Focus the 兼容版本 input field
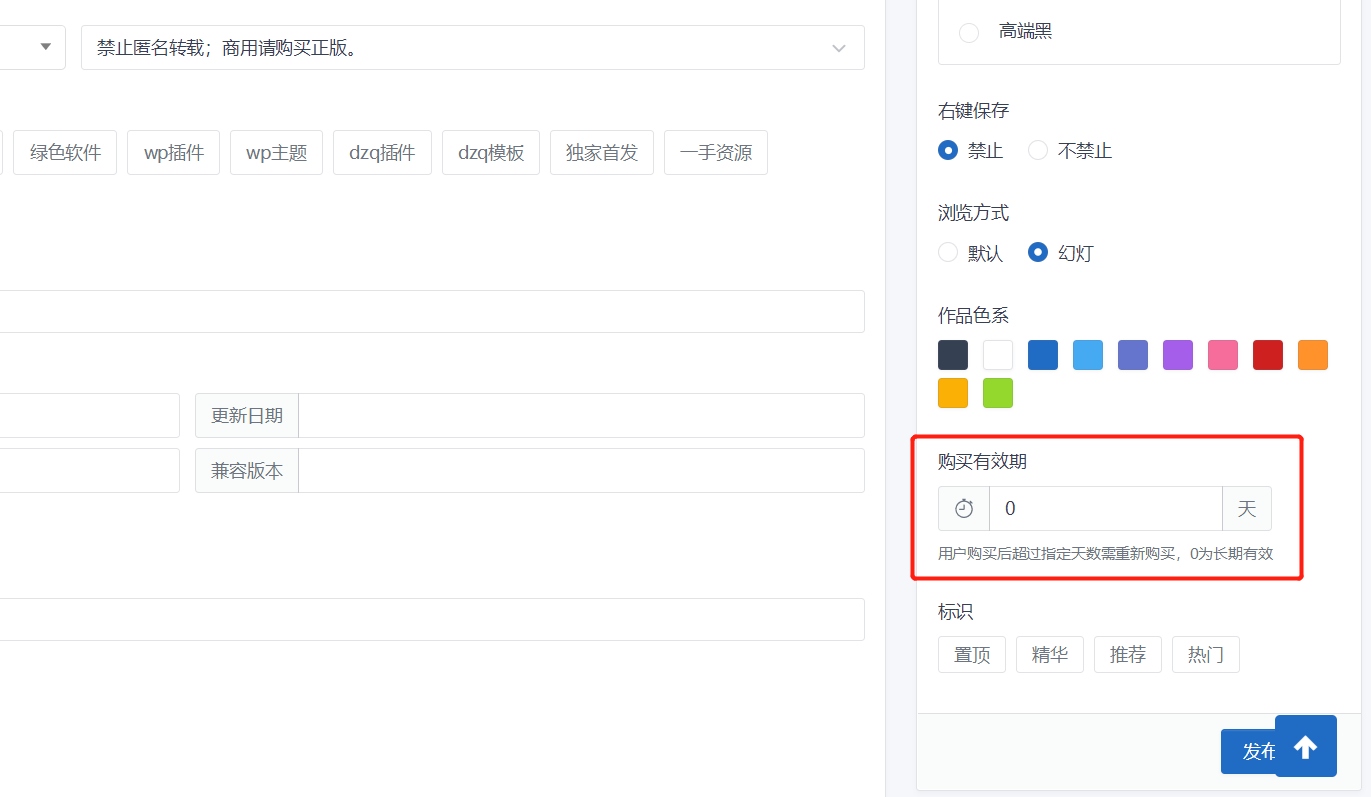This screenshot has height=797, width=1371. pyautogui.click(x=581, y=471)
